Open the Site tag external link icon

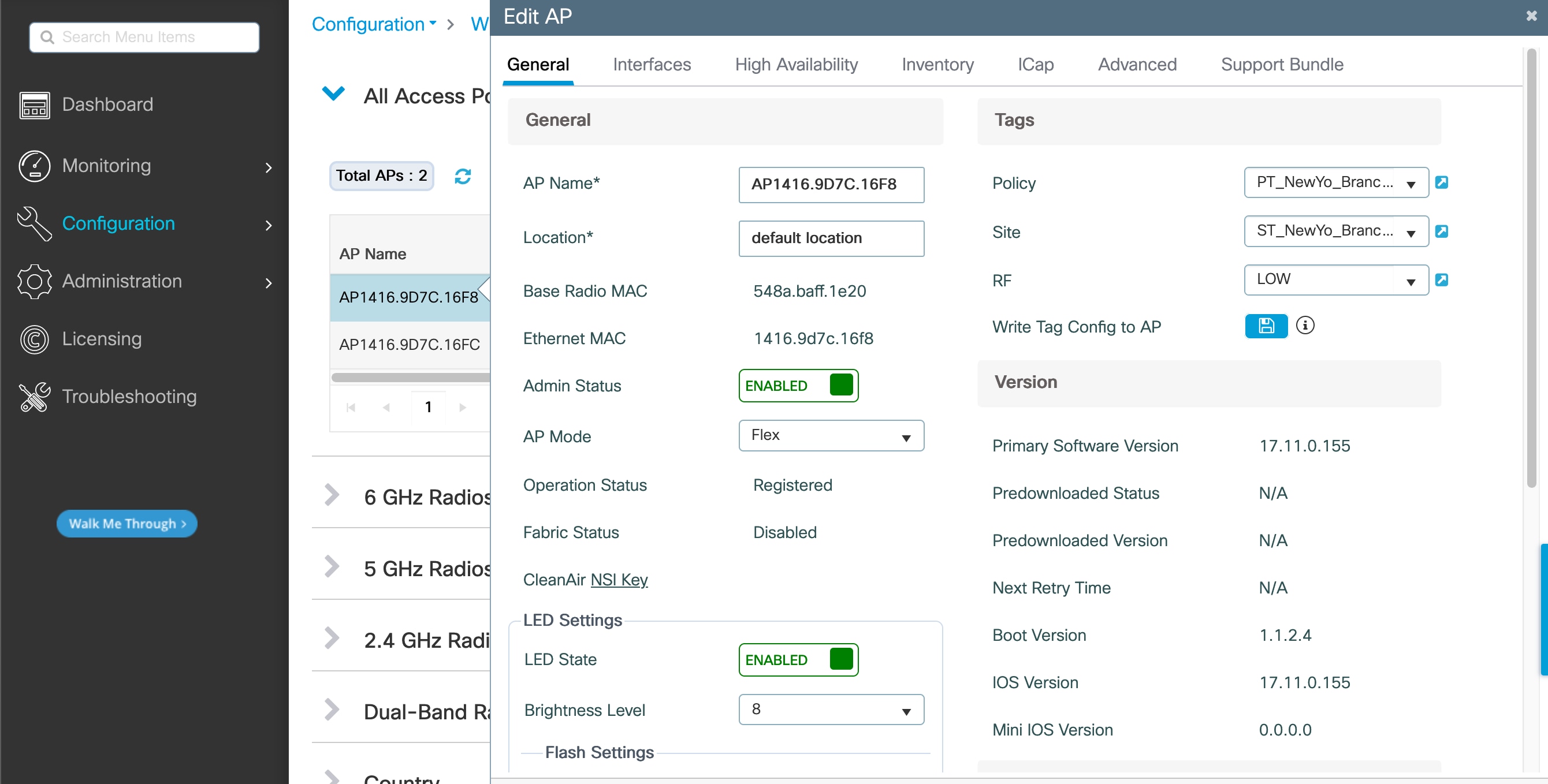1441,232
